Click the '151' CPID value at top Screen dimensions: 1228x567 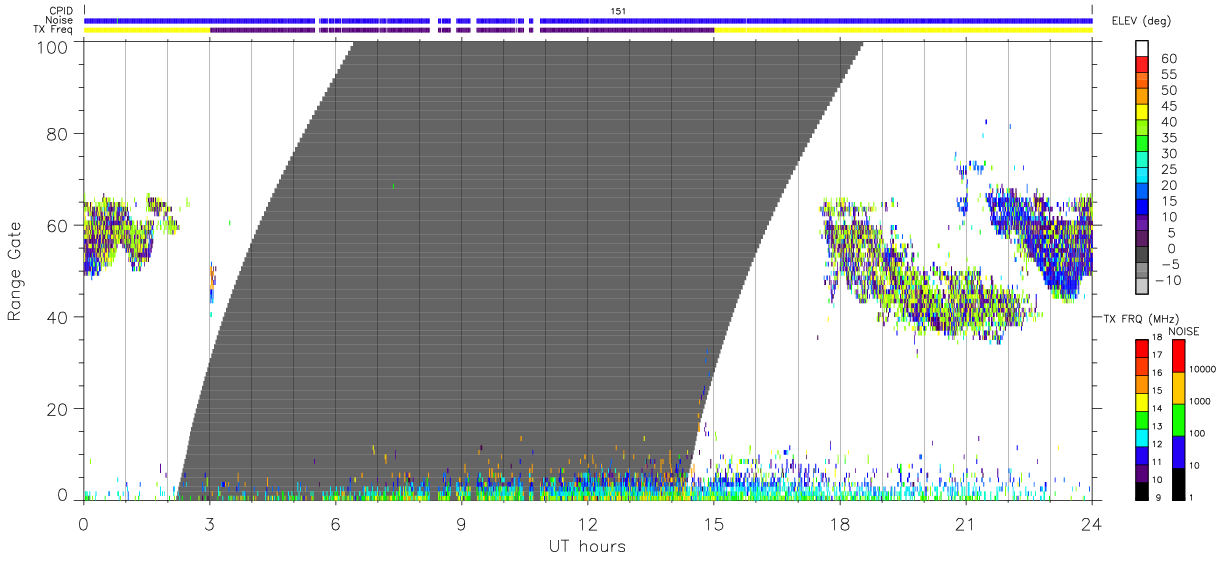618,10
